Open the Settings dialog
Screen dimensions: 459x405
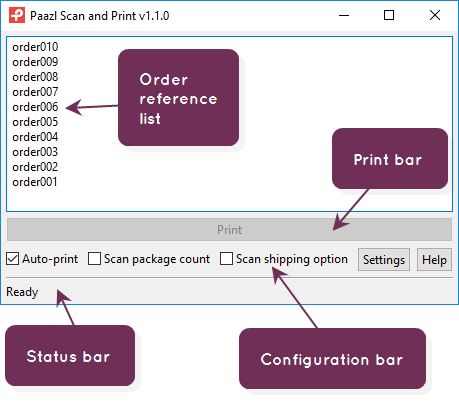point(384,260)
